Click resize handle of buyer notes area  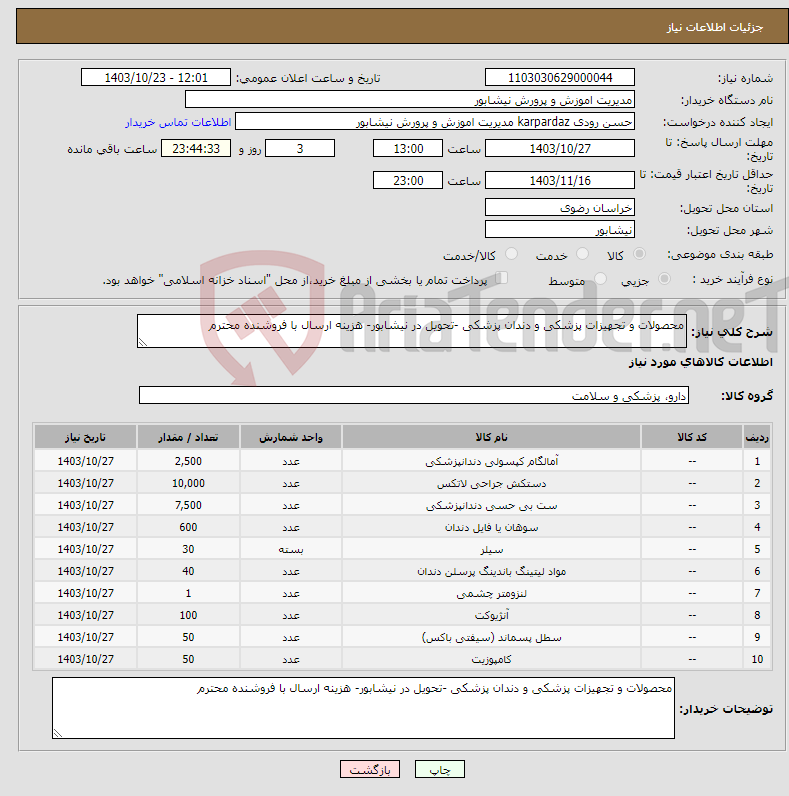(57, 734)
